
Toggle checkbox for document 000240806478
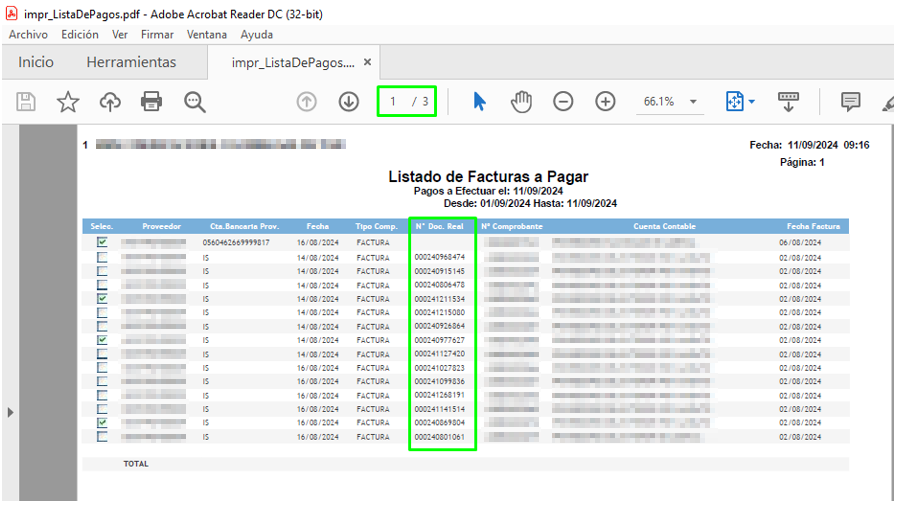[x=102, y=285]
